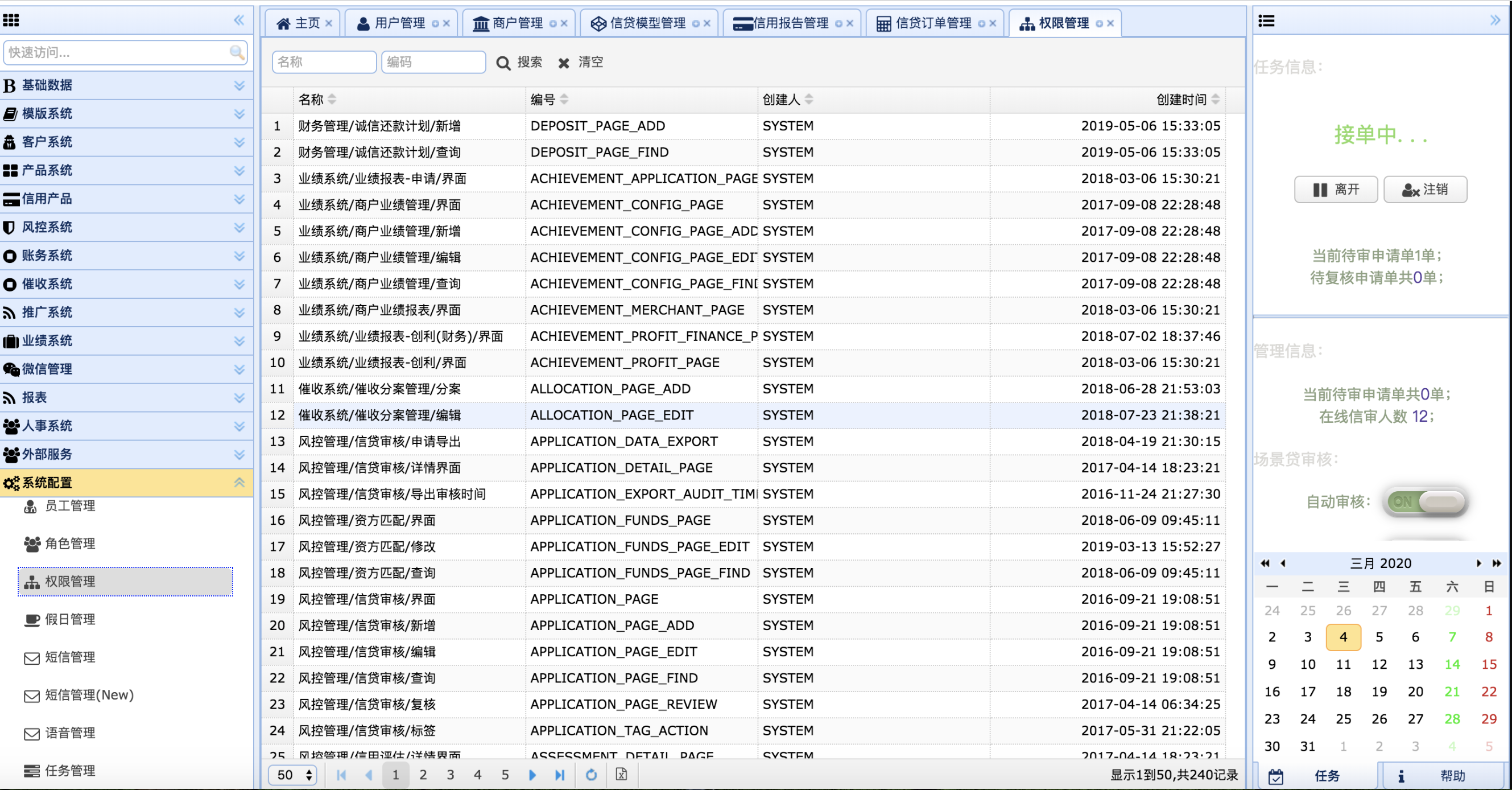The width and height of the screenshot is (1512, 790).
Task: Calendar previous month arrow
Action: click(x=1283, y=563)
